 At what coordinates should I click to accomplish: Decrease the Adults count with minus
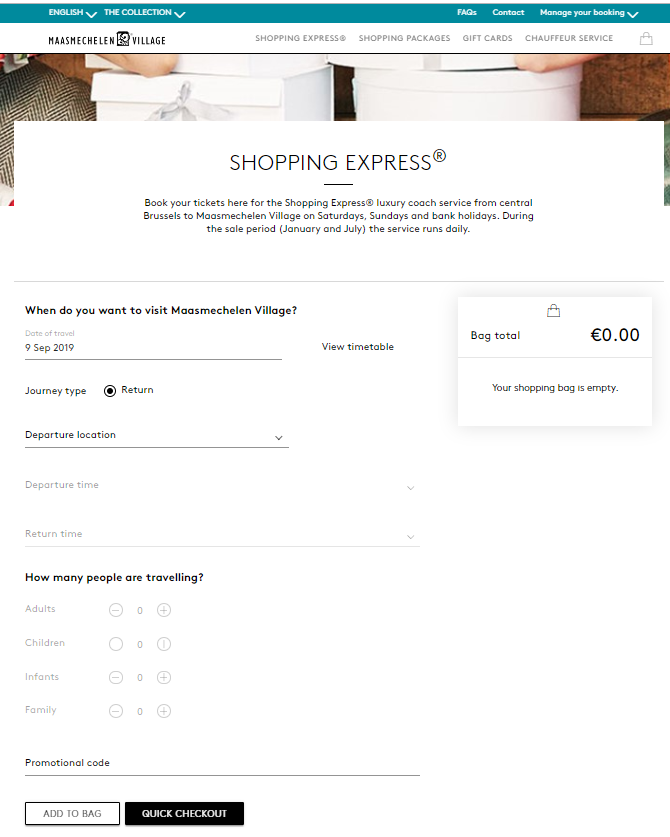tap(116, 610)
